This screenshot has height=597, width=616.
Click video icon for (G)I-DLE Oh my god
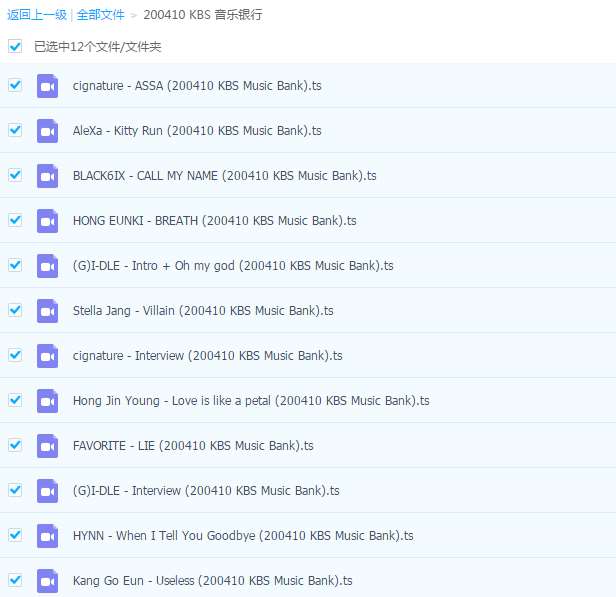click(47, 266)
